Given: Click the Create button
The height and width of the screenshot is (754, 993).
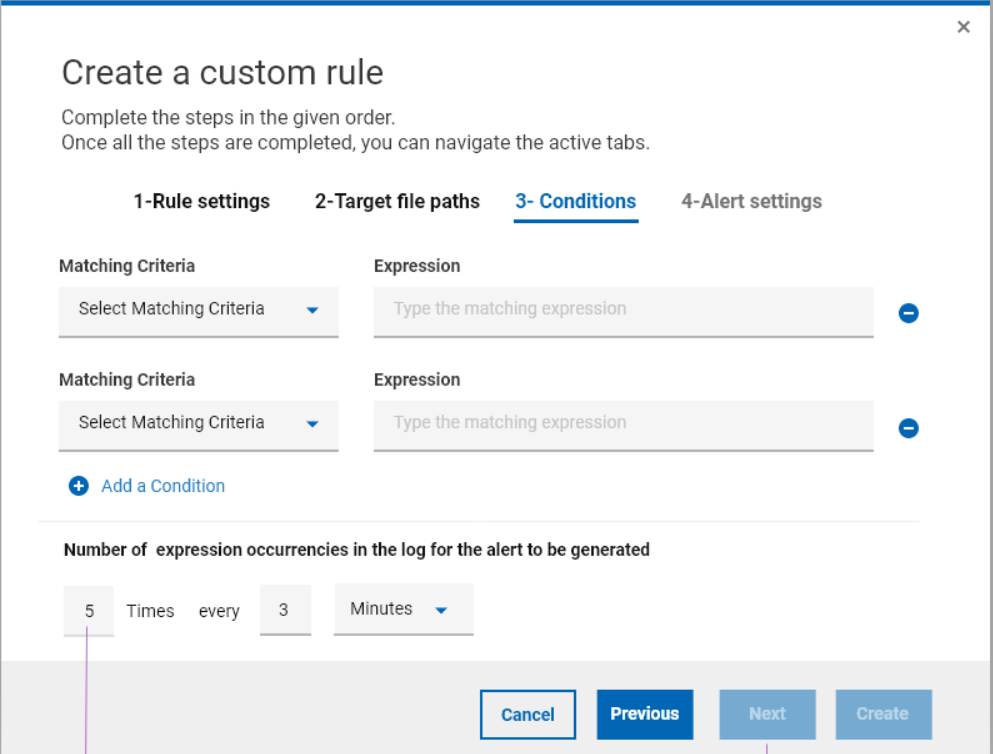Looking at the screenshot, I should coord(882,714).
